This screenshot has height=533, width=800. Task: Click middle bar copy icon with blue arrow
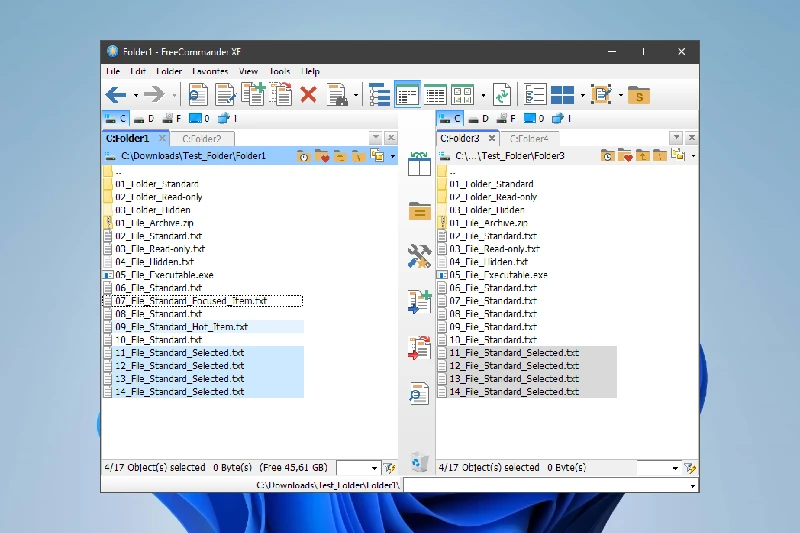[x=419, y=302]
